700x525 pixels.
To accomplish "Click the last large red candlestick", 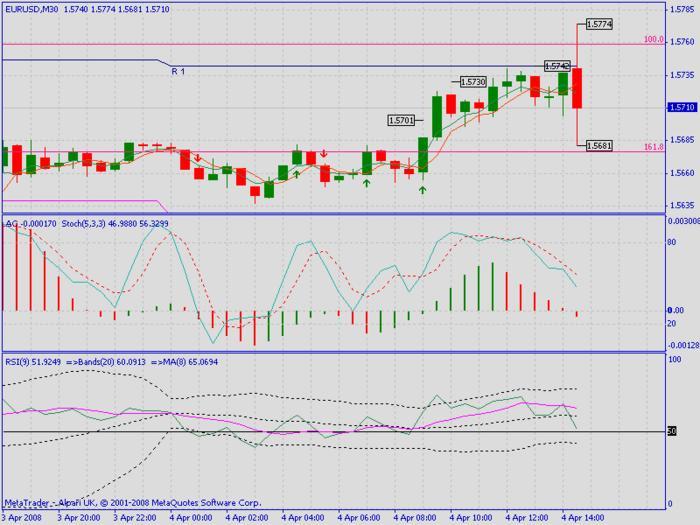I will [577, 88].
